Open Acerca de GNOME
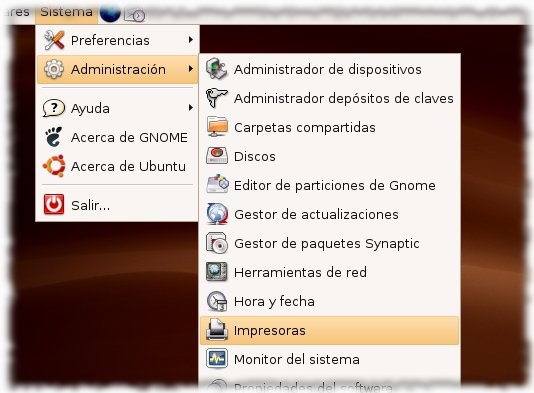This screenshot has height=393, width=534. coord(117,137)
